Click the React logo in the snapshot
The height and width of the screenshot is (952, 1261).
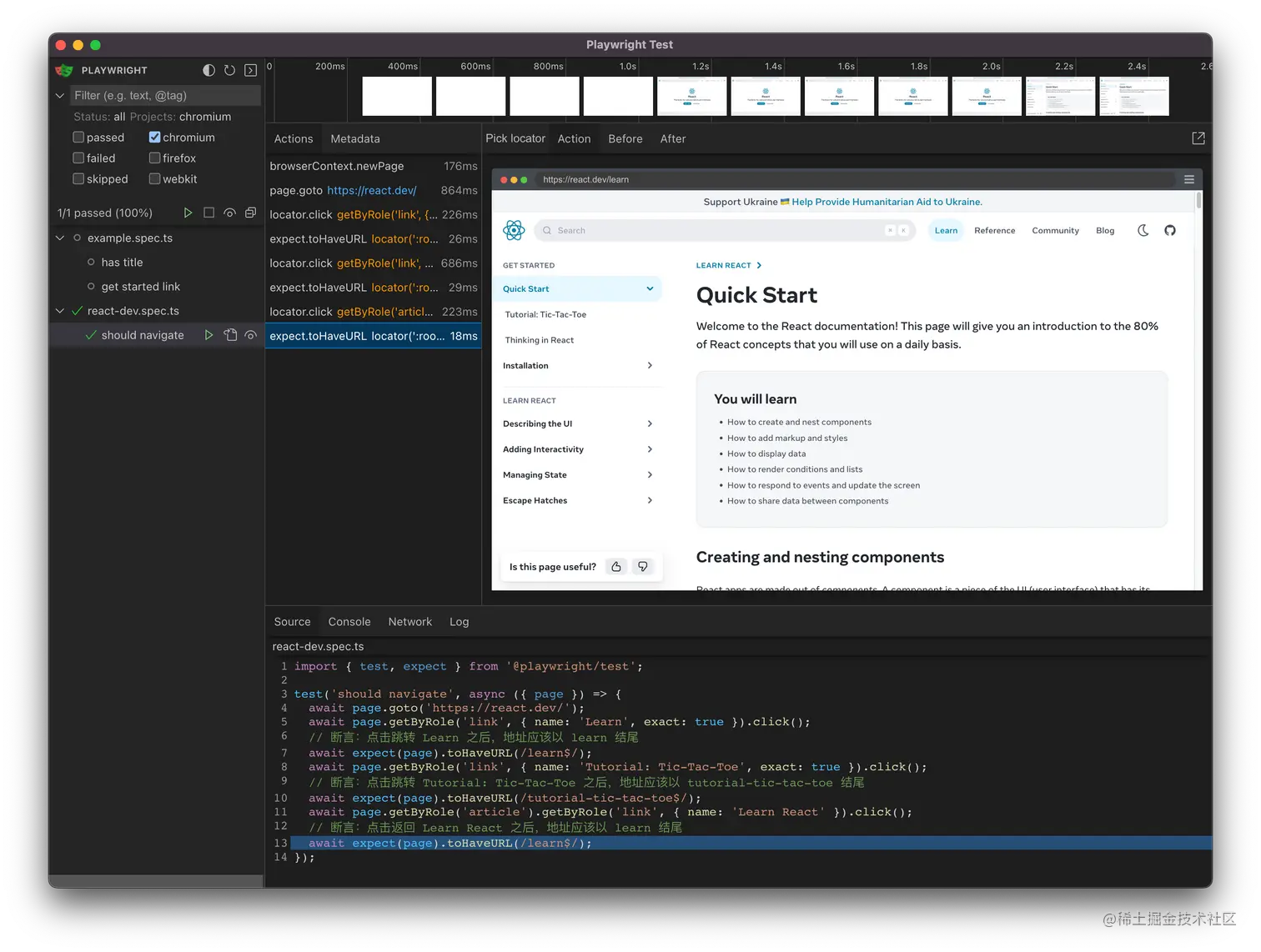tap(514, 230)
